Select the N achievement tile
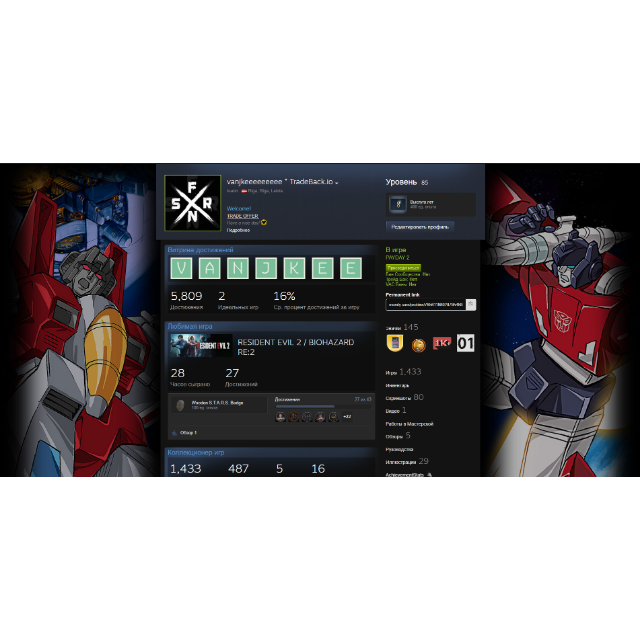 [x=238, y=268]
